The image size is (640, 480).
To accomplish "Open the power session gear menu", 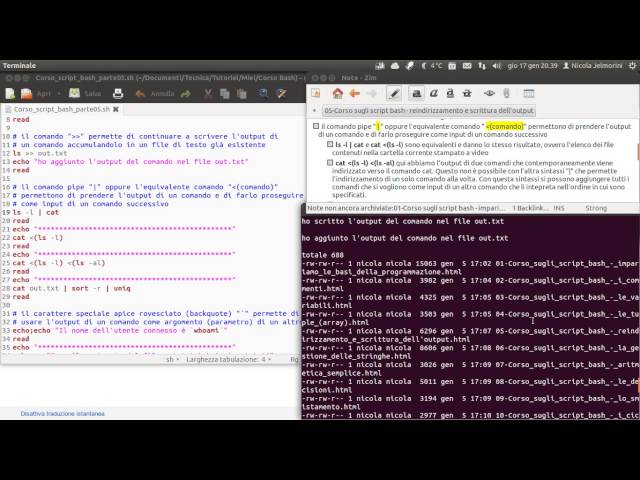I will (x=632, y=66).
